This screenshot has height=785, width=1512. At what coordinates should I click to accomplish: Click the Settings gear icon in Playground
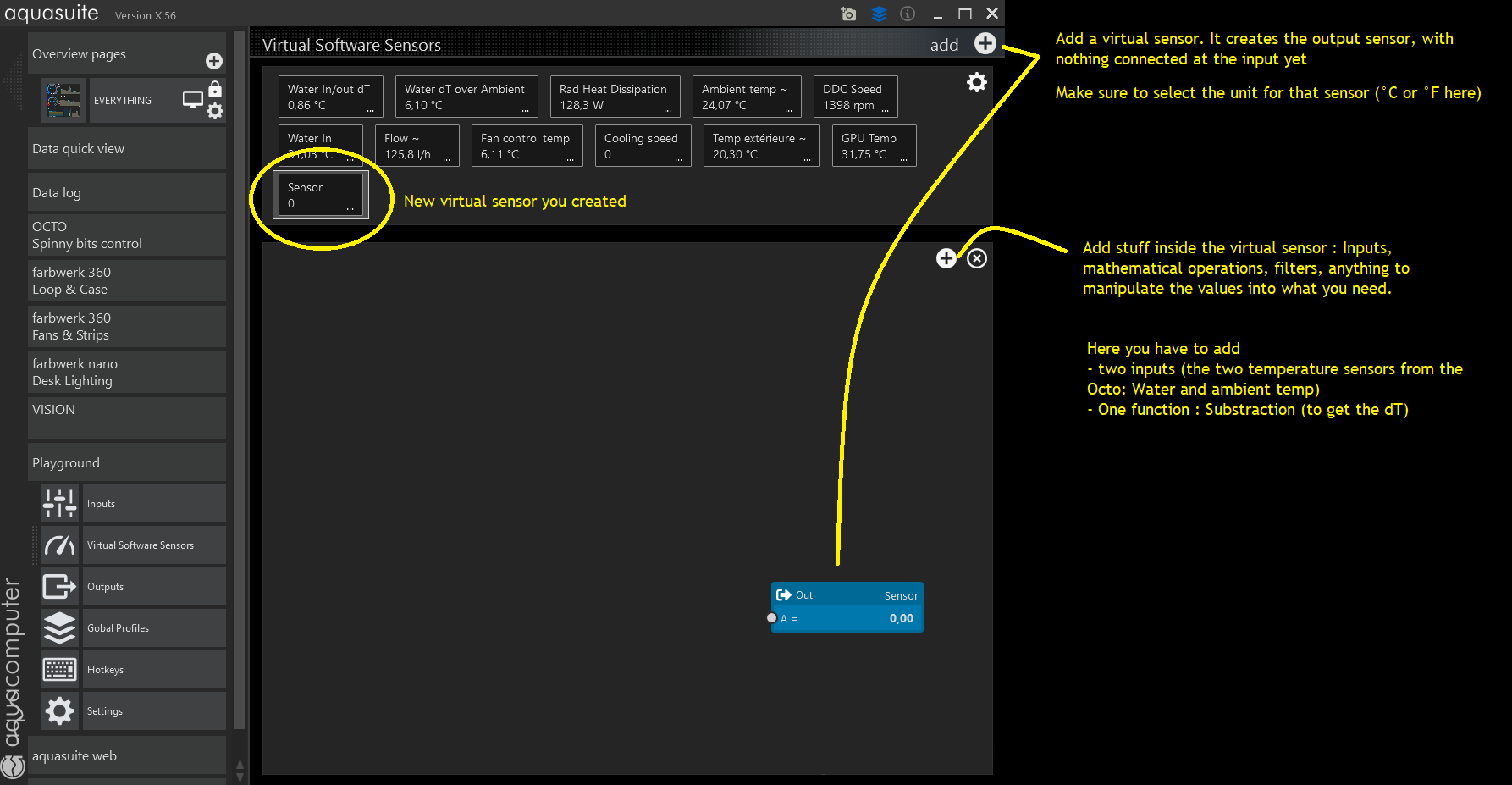[x=60, y=711]
